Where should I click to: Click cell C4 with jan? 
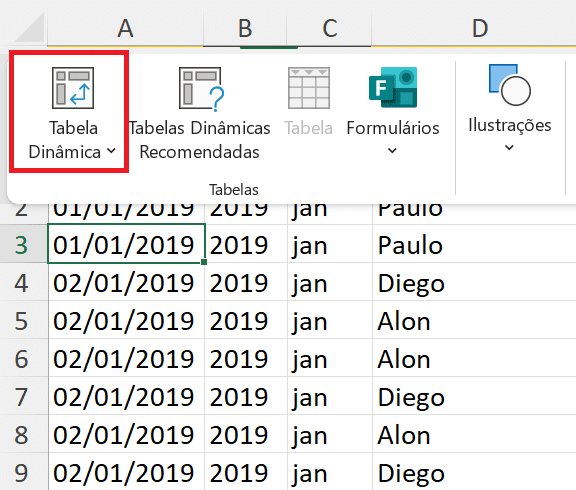(330, 283)
